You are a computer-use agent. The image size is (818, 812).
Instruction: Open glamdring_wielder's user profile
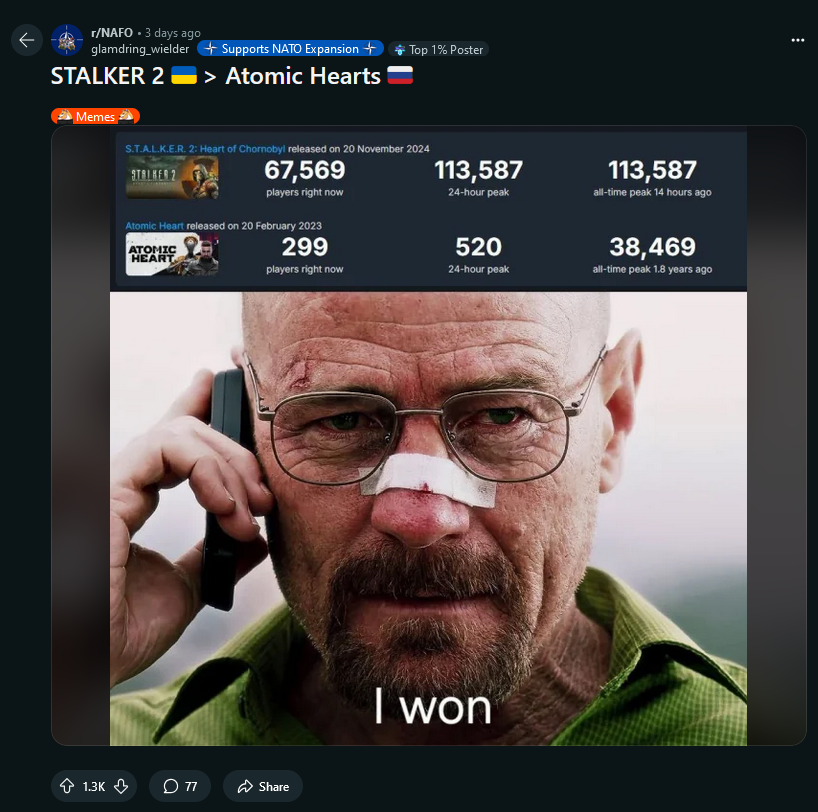pos(140,49)
